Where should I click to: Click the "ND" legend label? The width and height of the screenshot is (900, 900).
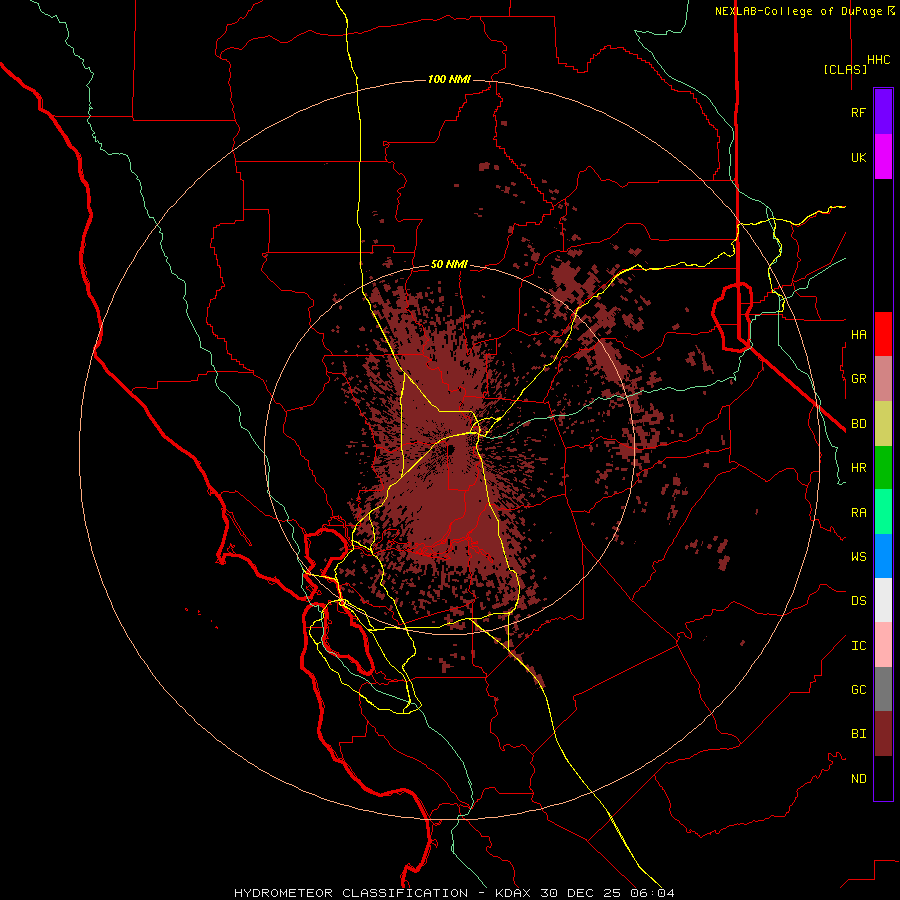coord(858,779)
